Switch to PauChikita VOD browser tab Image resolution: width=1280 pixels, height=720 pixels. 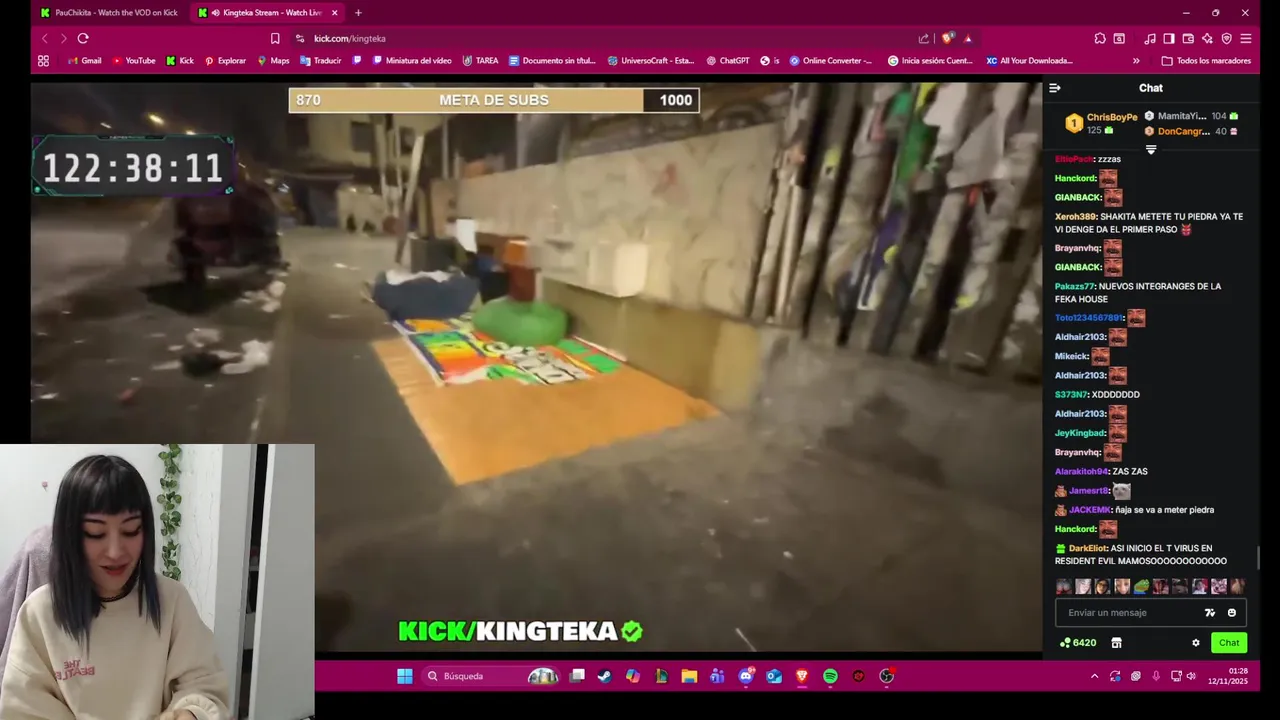108,13
